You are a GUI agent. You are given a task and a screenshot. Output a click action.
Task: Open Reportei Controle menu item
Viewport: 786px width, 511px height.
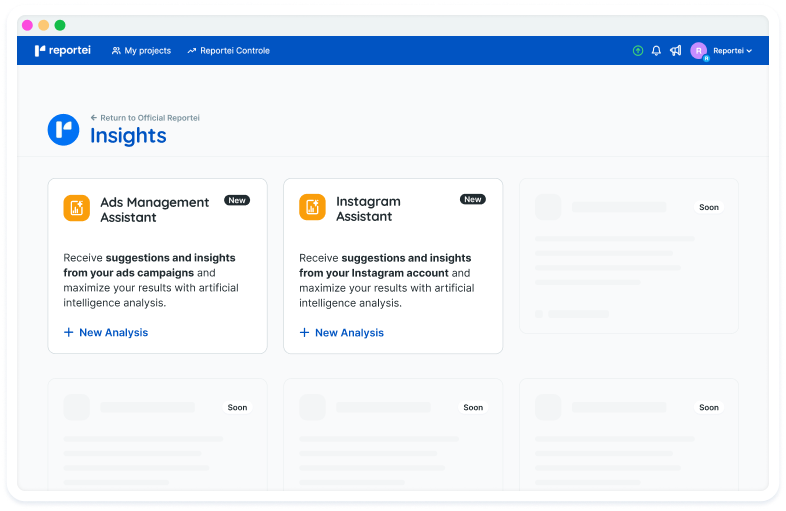pos(229,51)
